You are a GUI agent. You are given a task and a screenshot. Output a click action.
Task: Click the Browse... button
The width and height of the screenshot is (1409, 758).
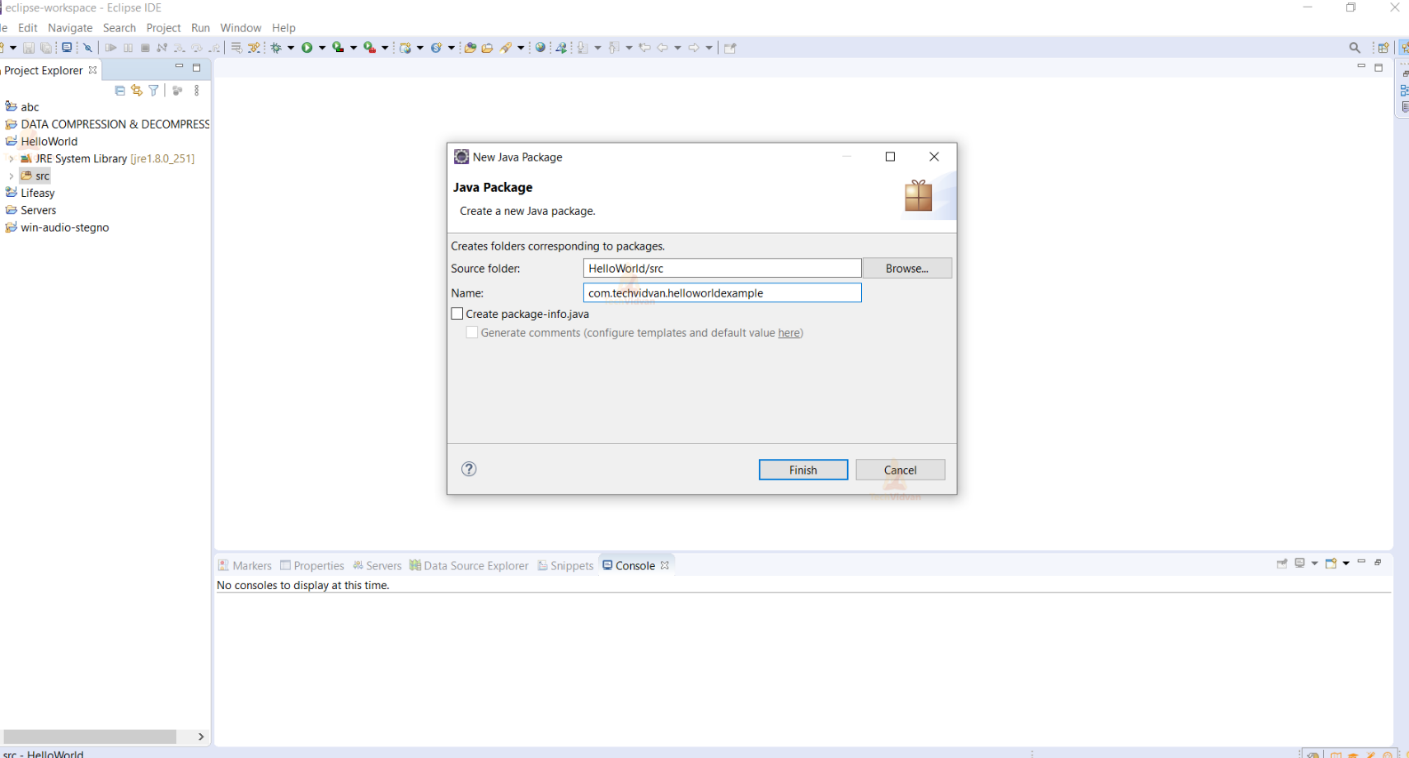click(907, 268)
